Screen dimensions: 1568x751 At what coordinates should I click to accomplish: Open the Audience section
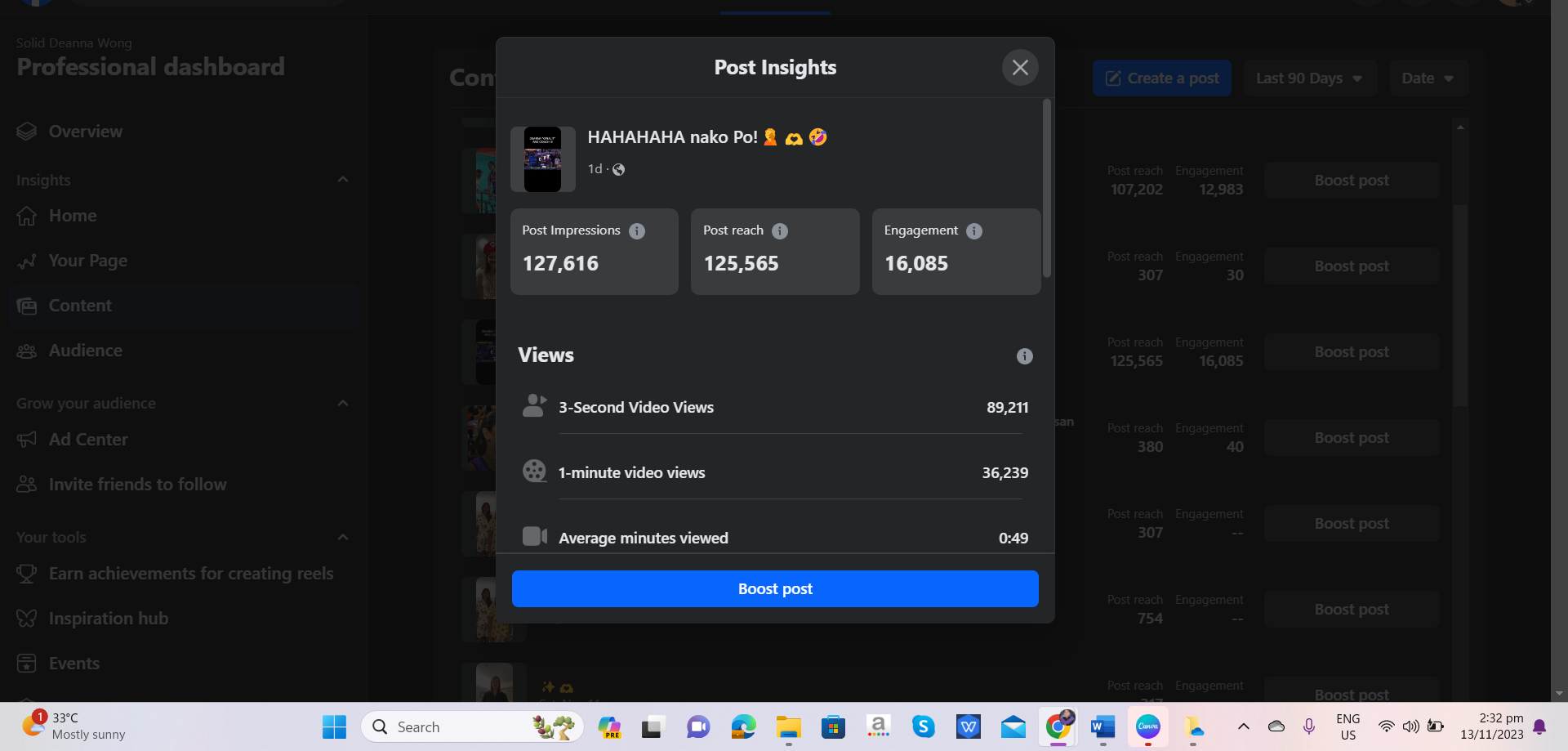pos(184,351)
